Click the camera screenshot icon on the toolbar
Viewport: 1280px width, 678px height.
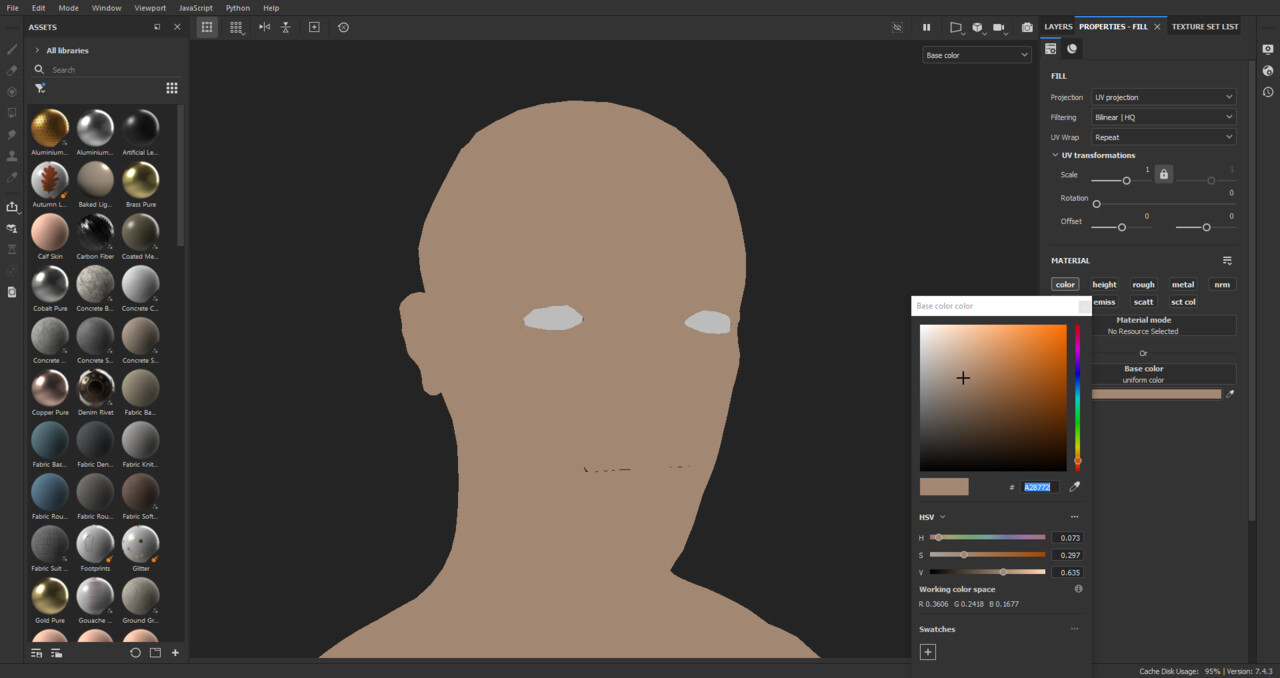1026,27
